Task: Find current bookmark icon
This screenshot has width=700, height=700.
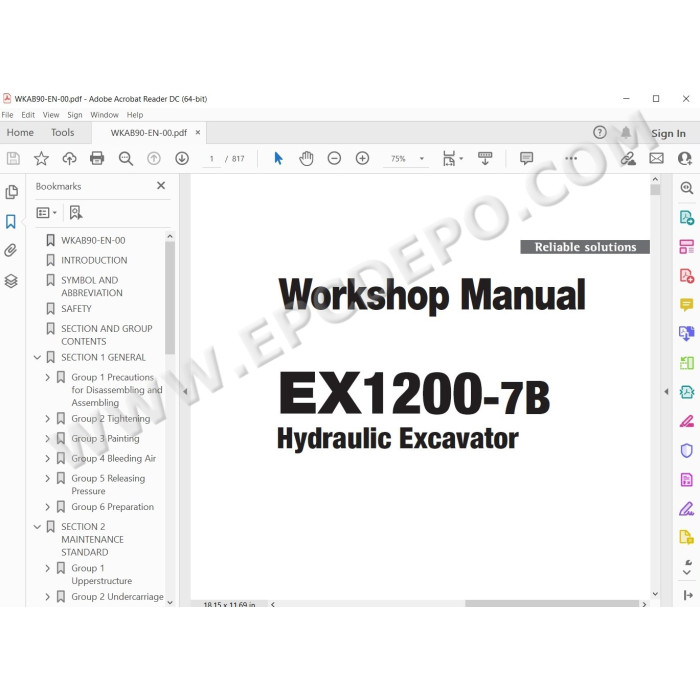Action: click(75, 213)
